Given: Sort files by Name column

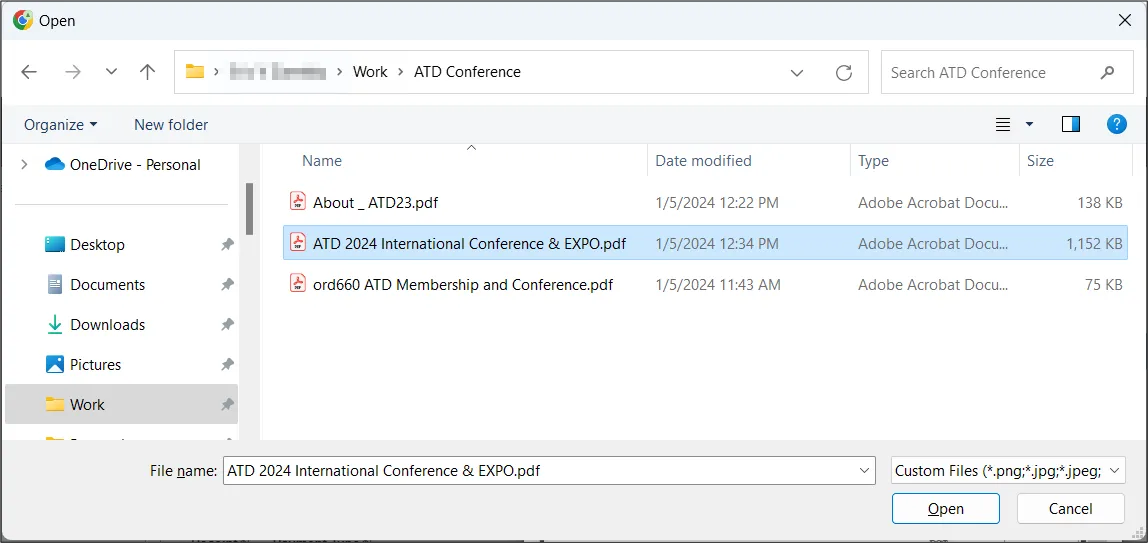Looking at the screenshot, I should tap(321, 161).
